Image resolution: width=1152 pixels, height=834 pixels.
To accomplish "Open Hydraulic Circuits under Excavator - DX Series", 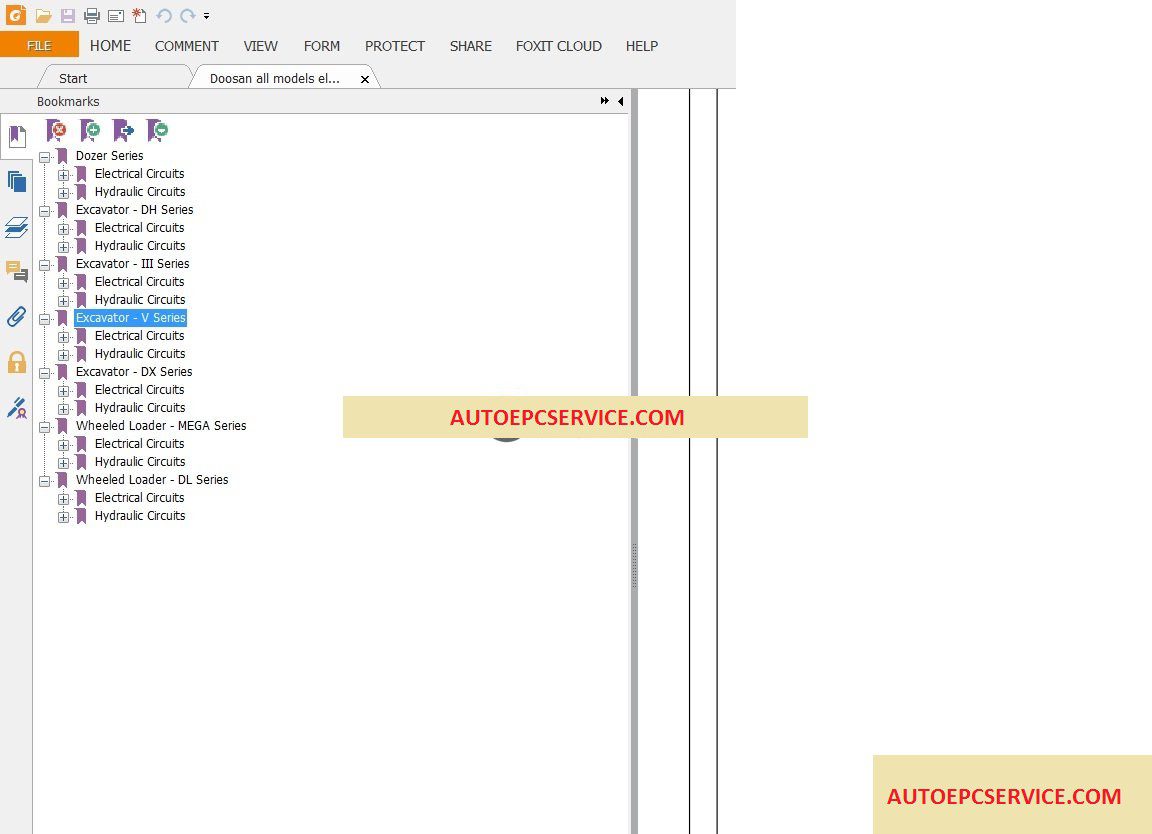I will [140, 408].
